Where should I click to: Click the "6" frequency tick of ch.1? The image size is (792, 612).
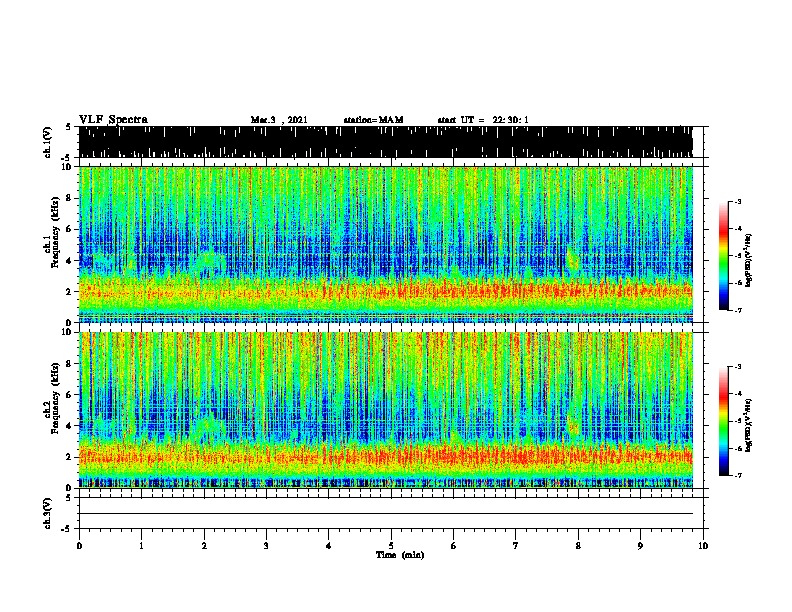click(70, 230)
